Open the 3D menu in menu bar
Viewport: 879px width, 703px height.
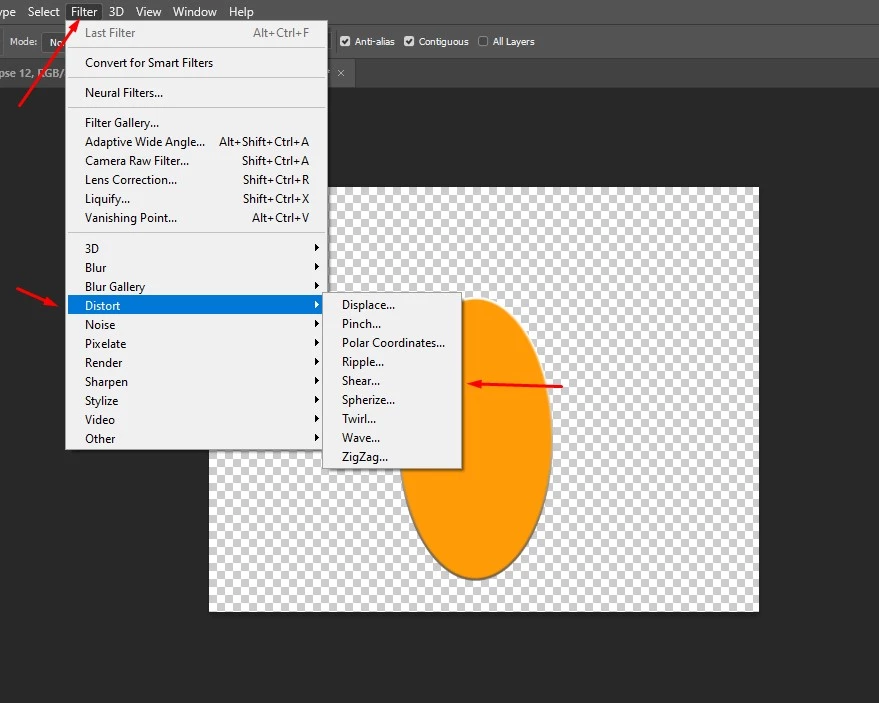[116, 12]
